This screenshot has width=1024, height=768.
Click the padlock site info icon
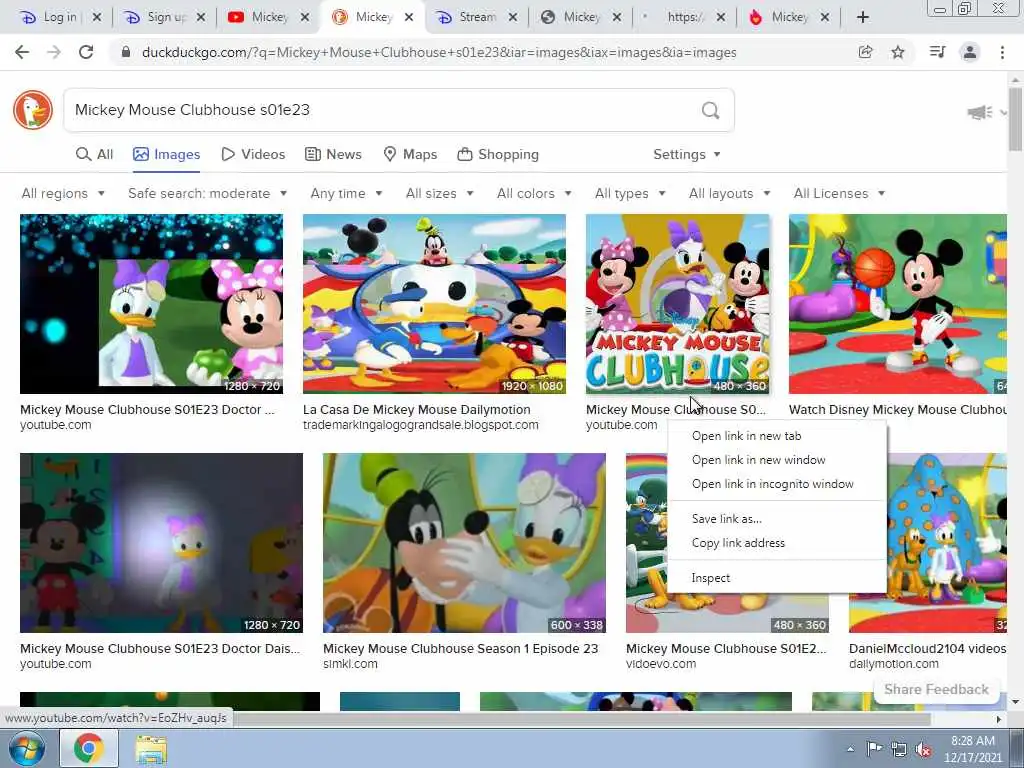point(126,52)
